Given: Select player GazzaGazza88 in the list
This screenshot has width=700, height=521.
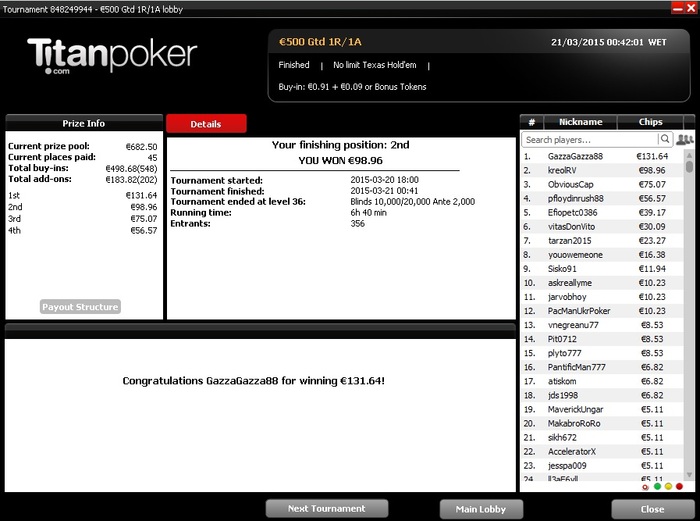Looking at the screenshot, I should [602, 156].
